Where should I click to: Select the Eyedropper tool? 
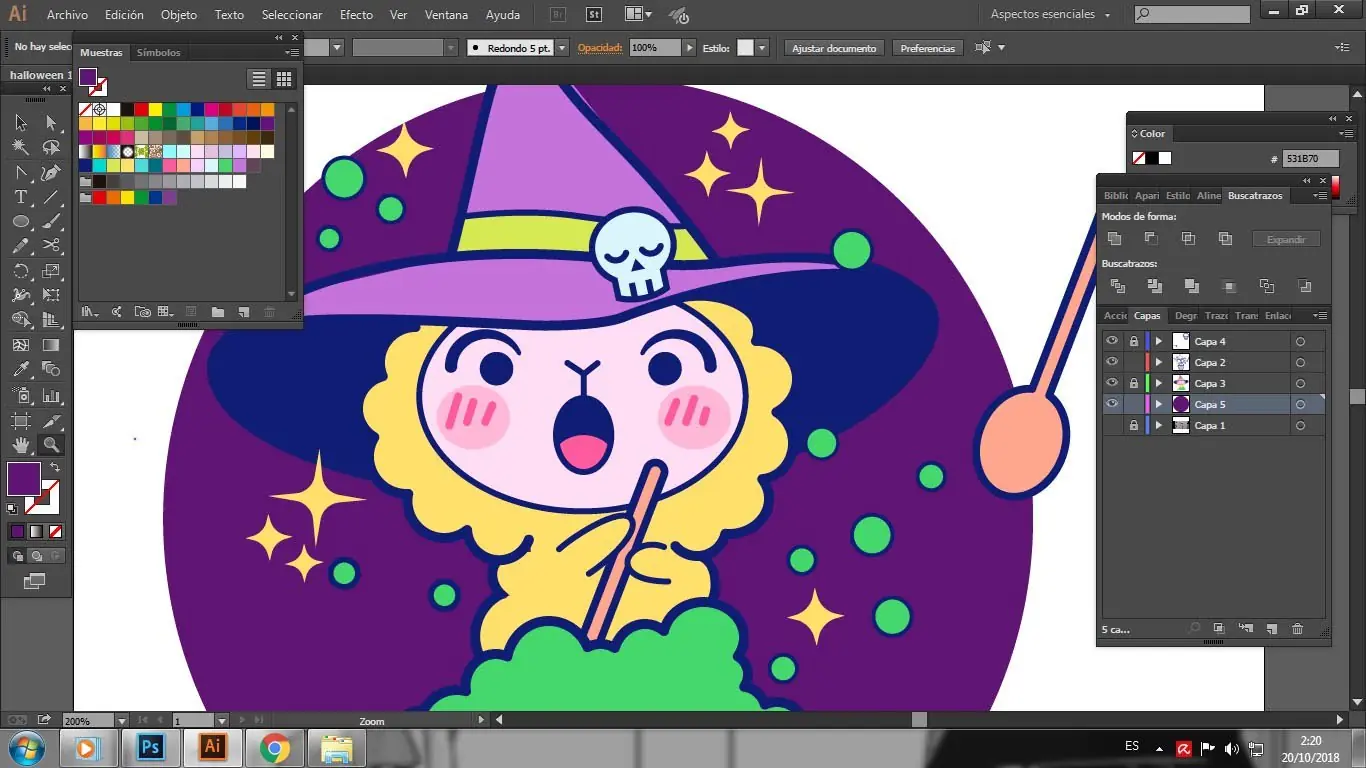(21, 370)
